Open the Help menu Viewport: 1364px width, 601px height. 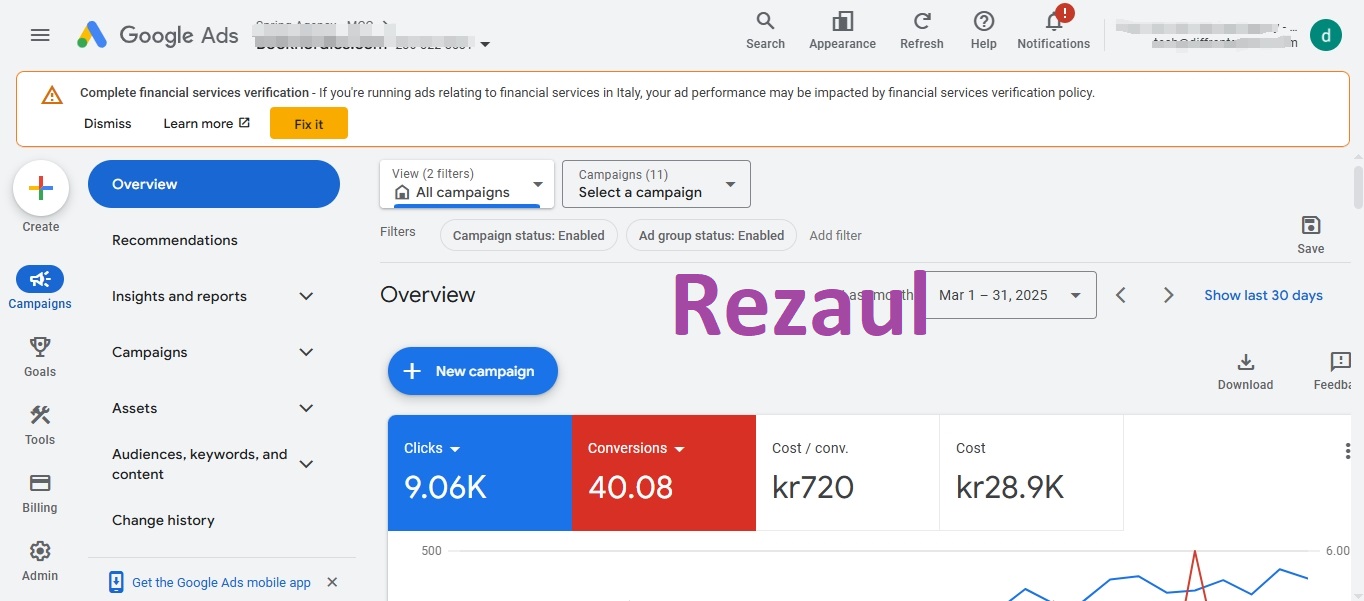984,30
